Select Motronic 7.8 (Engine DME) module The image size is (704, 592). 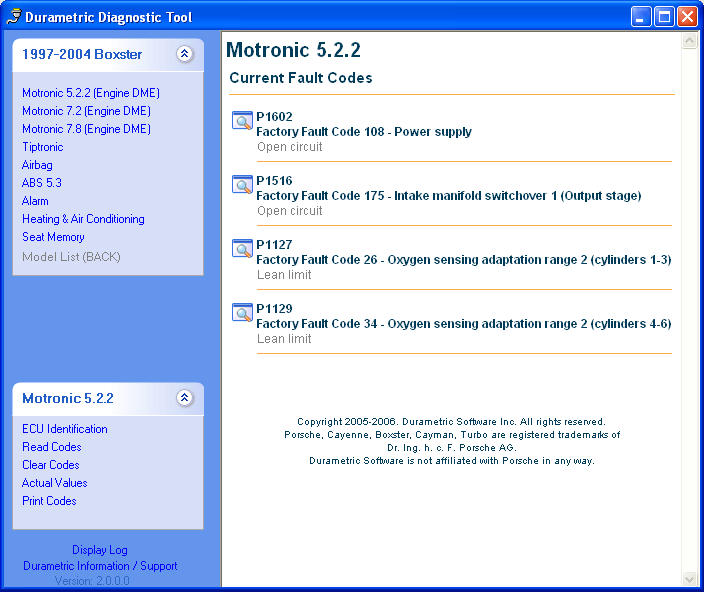click(x=86, y=129)
